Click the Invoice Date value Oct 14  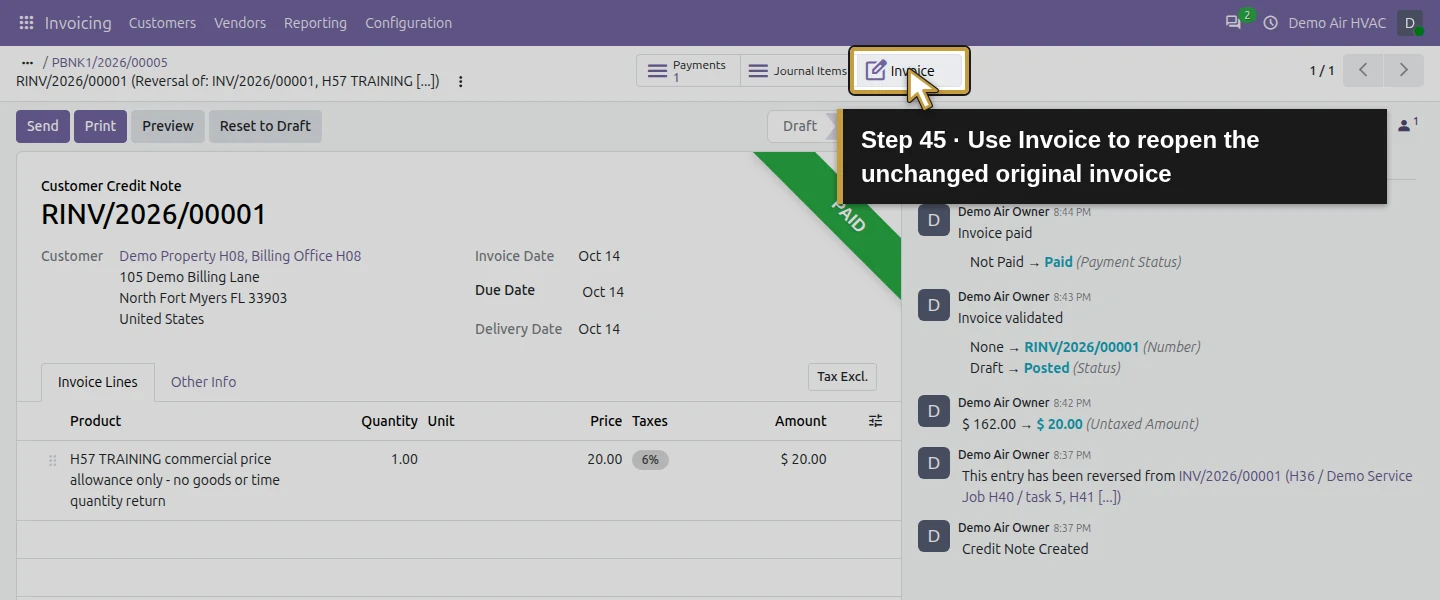599,256
